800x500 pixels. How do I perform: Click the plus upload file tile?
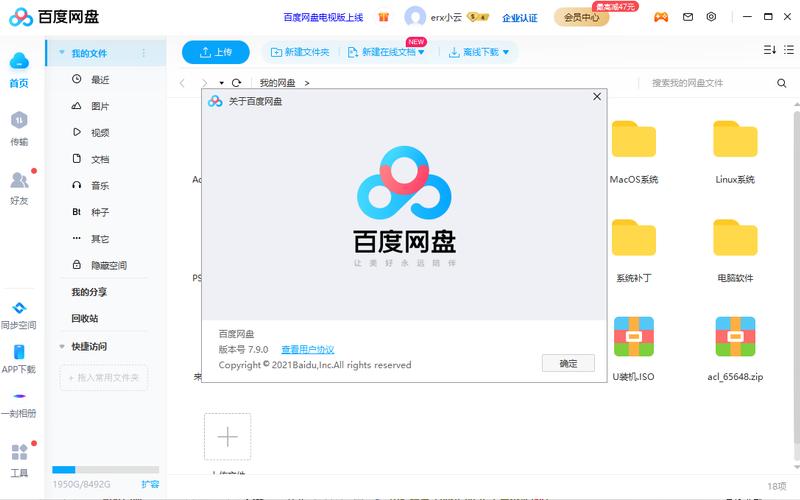point(228,437)
